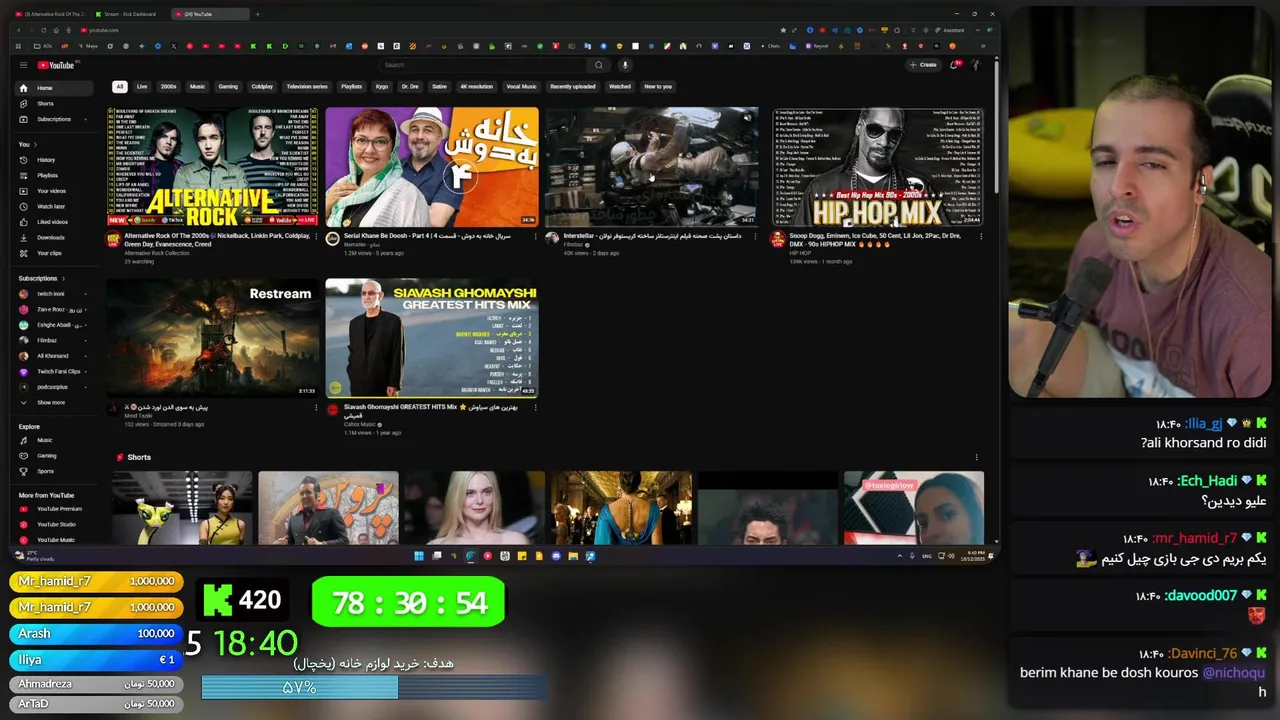The width and height of the screenshot is (1280, 720).
Task: Open Alternative Rock Collection channel link
Action: pyautogui.click(x=156, y=253)
